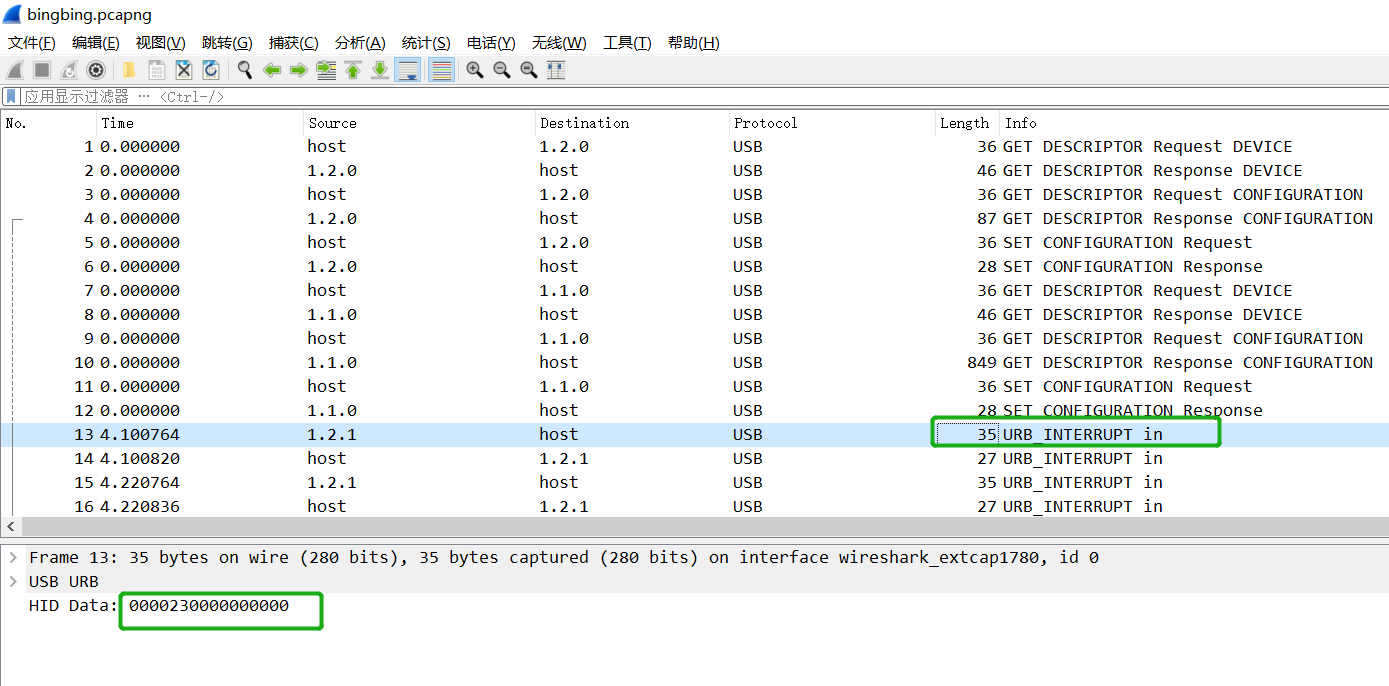
Task: Click the display filter bookmark icon
Action: click(x=11, y=96)
